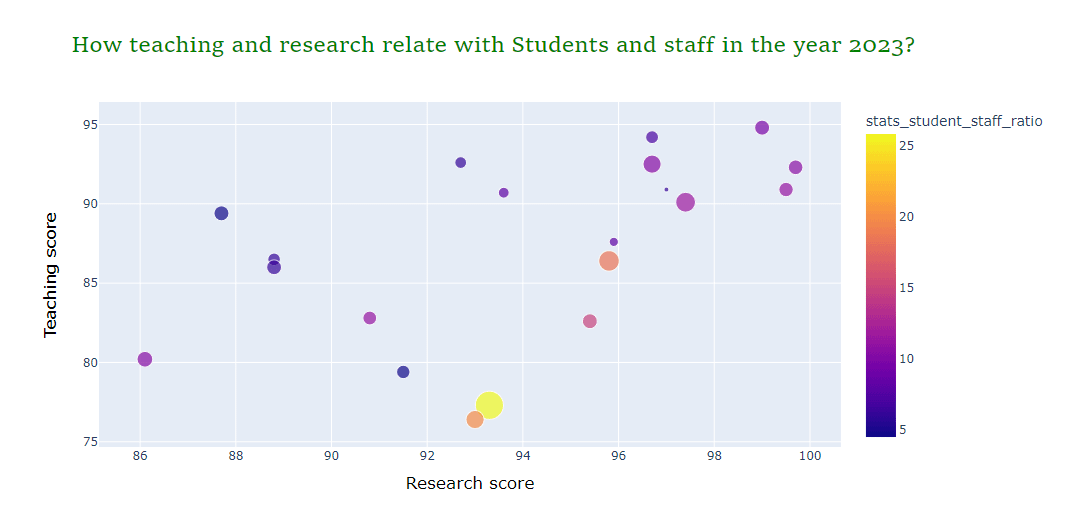Click the orange bubble near teaching score 76
The width and height of the screenshot is (1076, 512).
pyautogui.click(x=475, y=420)
